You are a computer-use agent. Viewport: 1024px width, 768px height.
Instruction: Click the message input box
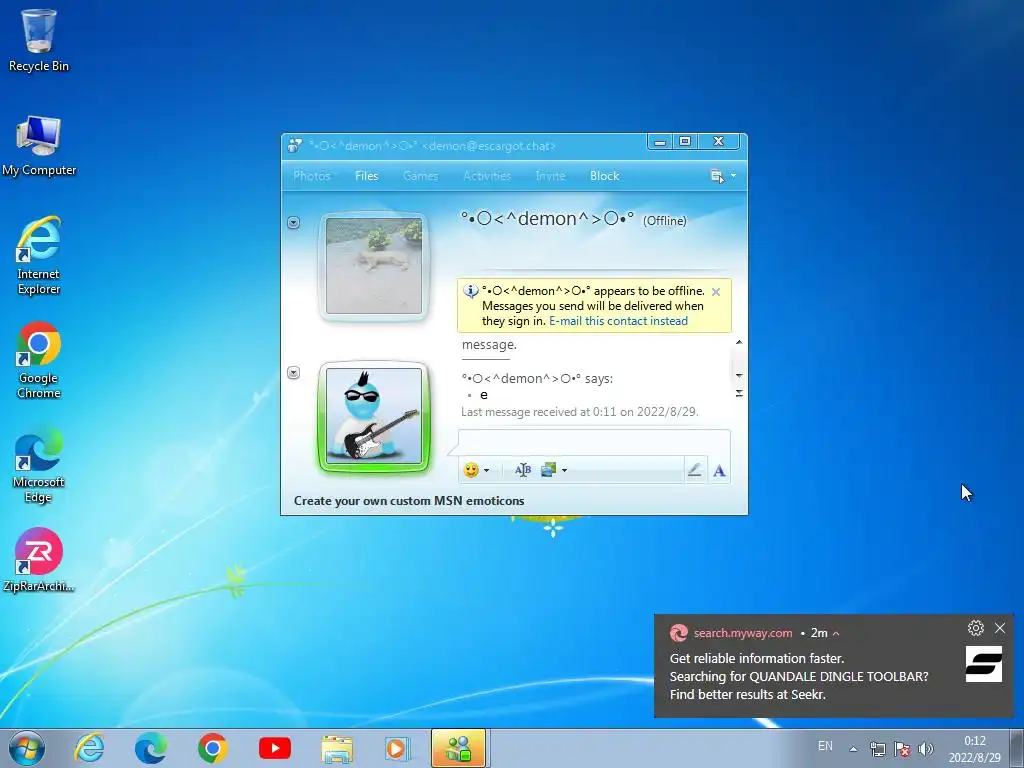(594, 443)
